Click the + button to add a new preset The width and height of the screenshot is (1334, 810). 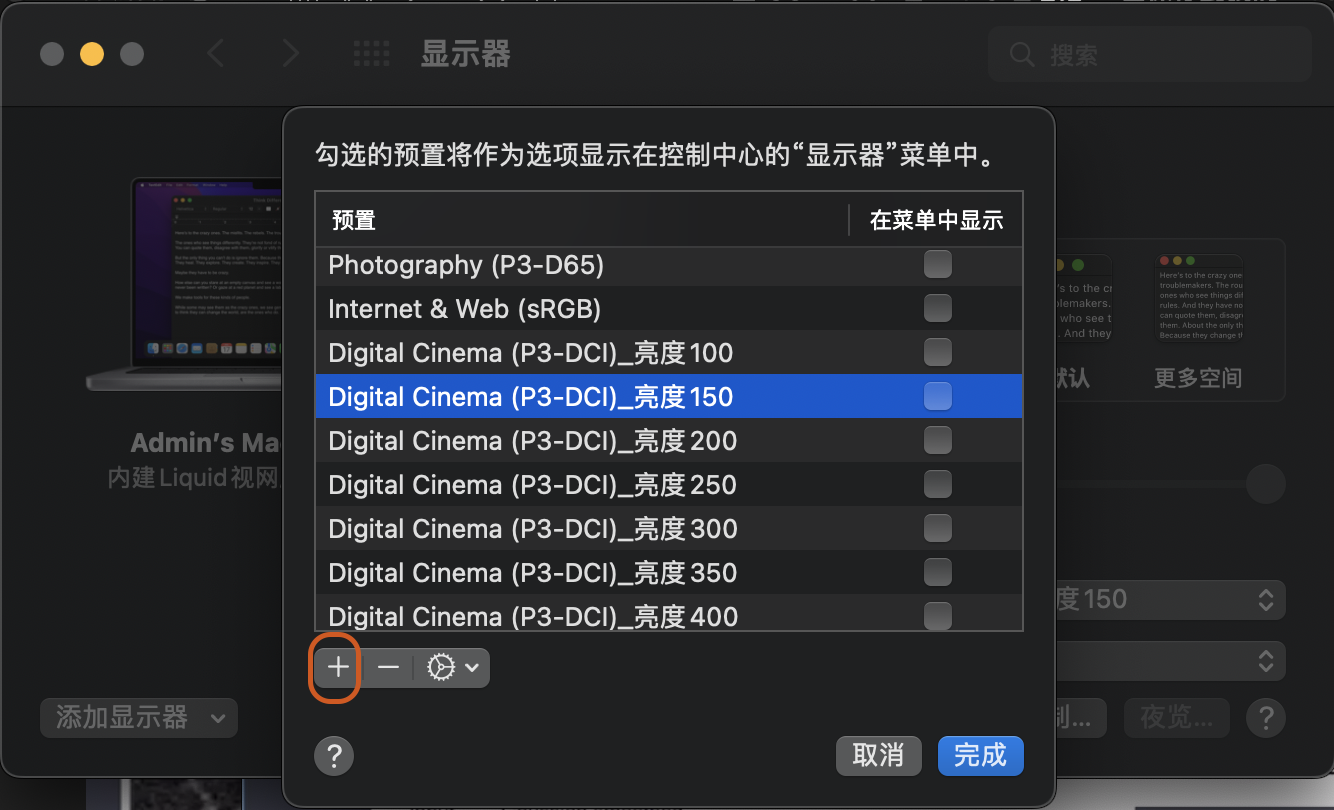[x=335, y=667]
